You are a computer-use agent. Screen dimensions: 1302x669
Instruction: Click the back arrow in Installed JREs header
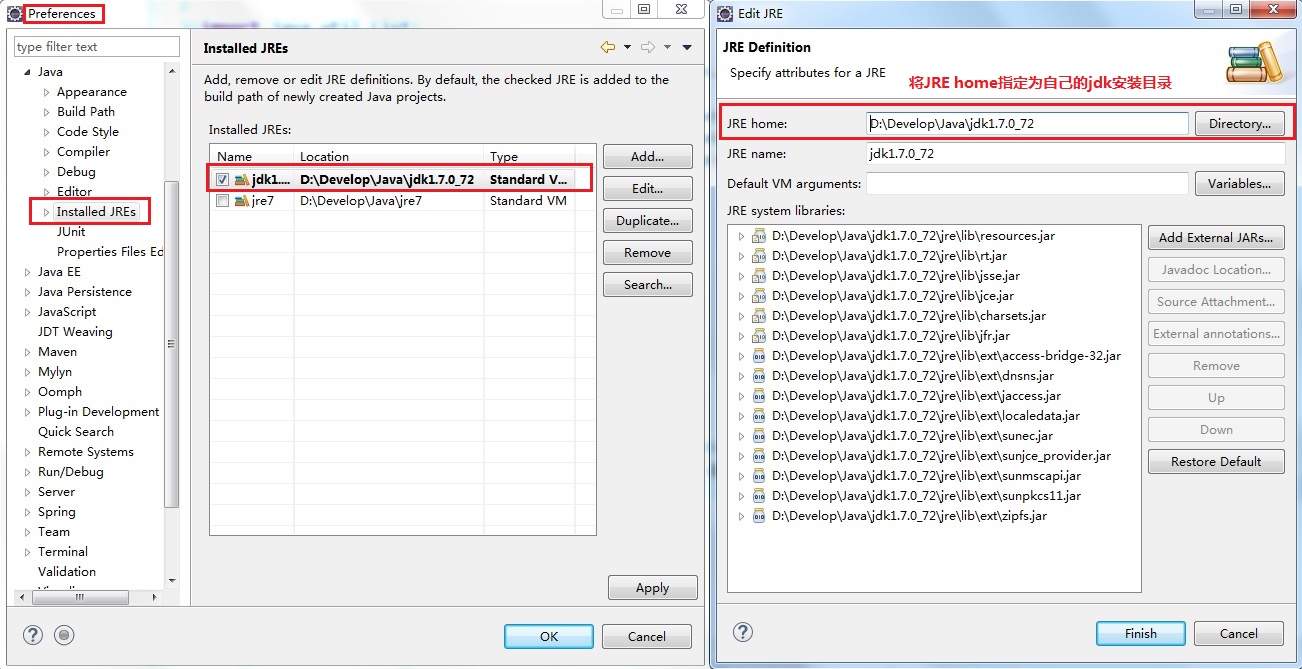click(608, 47)
